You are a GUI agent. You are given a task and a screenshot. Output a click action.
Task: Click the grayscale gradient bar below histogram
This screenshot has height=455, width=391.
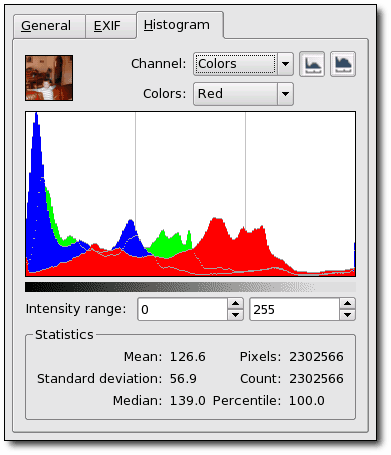tap(190, 287)
